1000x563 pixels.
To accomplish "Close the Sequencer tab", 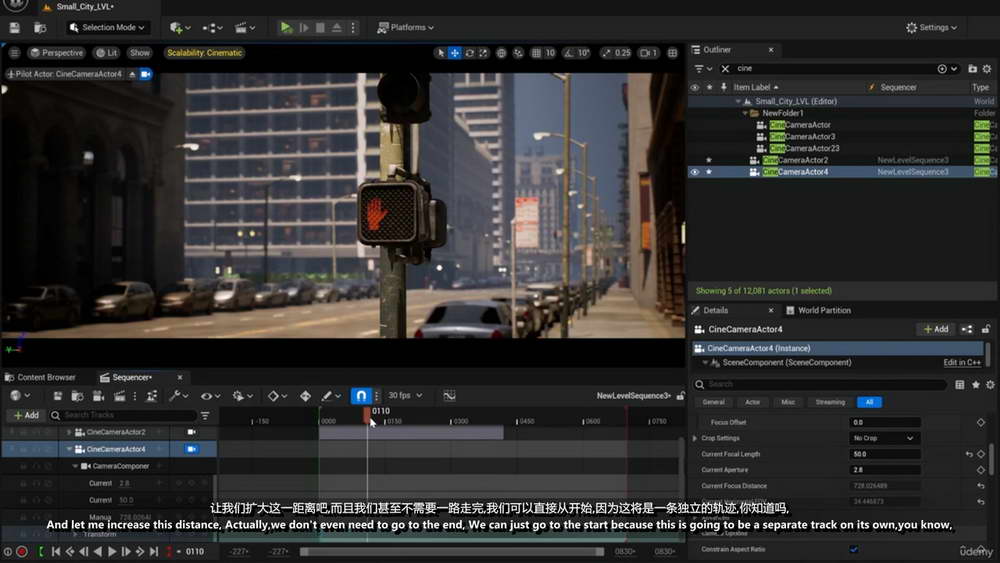I will 180,377.
